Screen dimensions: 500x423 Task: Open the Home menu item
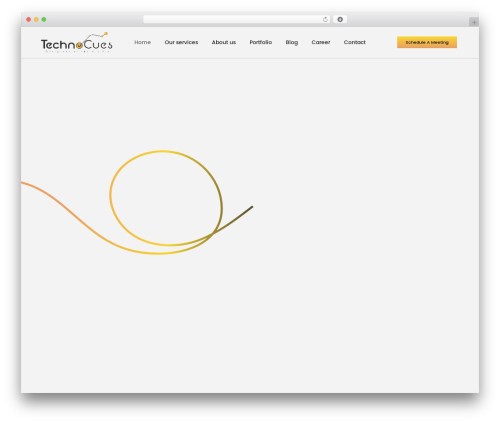(142, 42)
